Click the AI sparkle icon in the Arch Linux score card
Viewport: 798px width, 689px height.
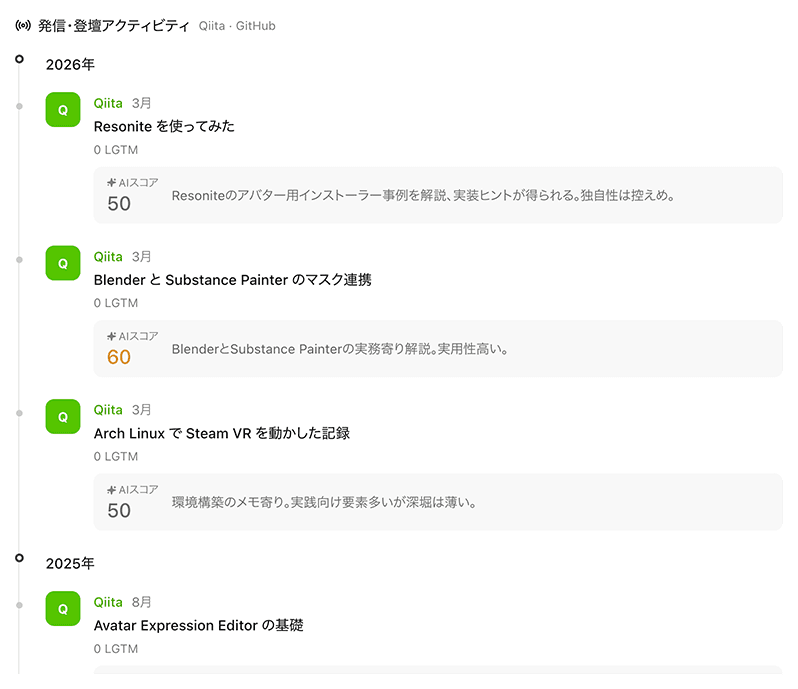[x=111, y=490]
